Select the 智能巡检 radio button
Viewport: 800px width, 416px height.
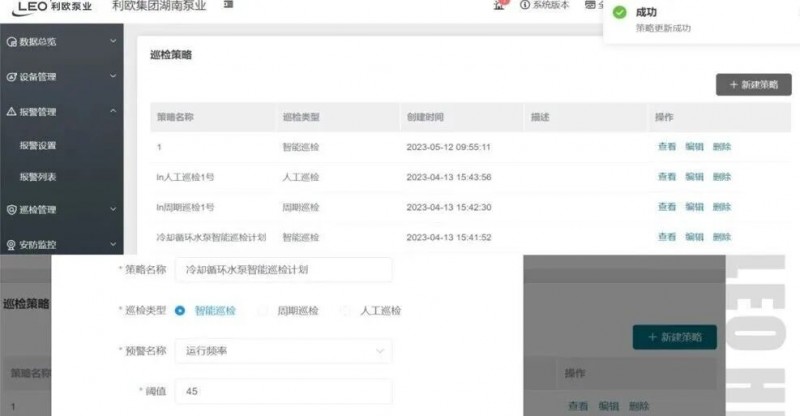click(180, 311)
